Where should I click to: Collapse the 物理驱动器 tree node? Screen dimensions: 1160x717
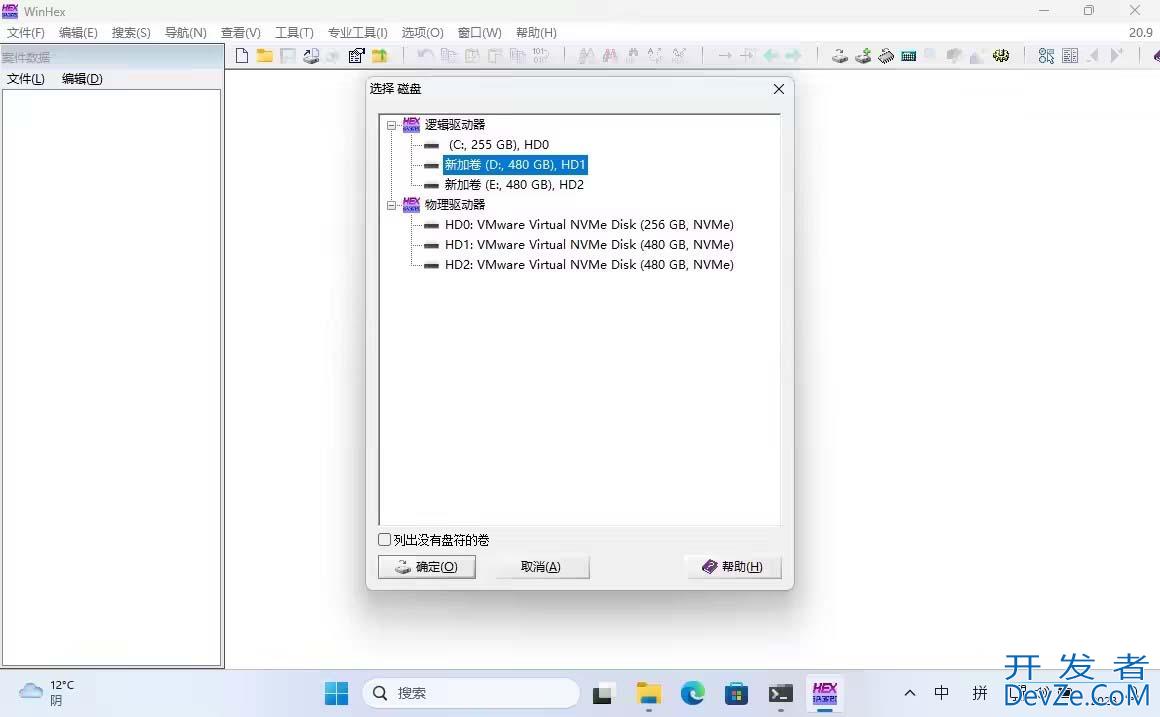pos(391,205)
